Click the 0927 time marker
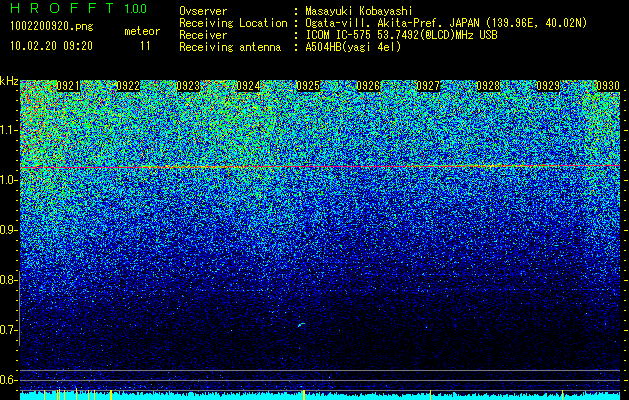 click(428, 86)
